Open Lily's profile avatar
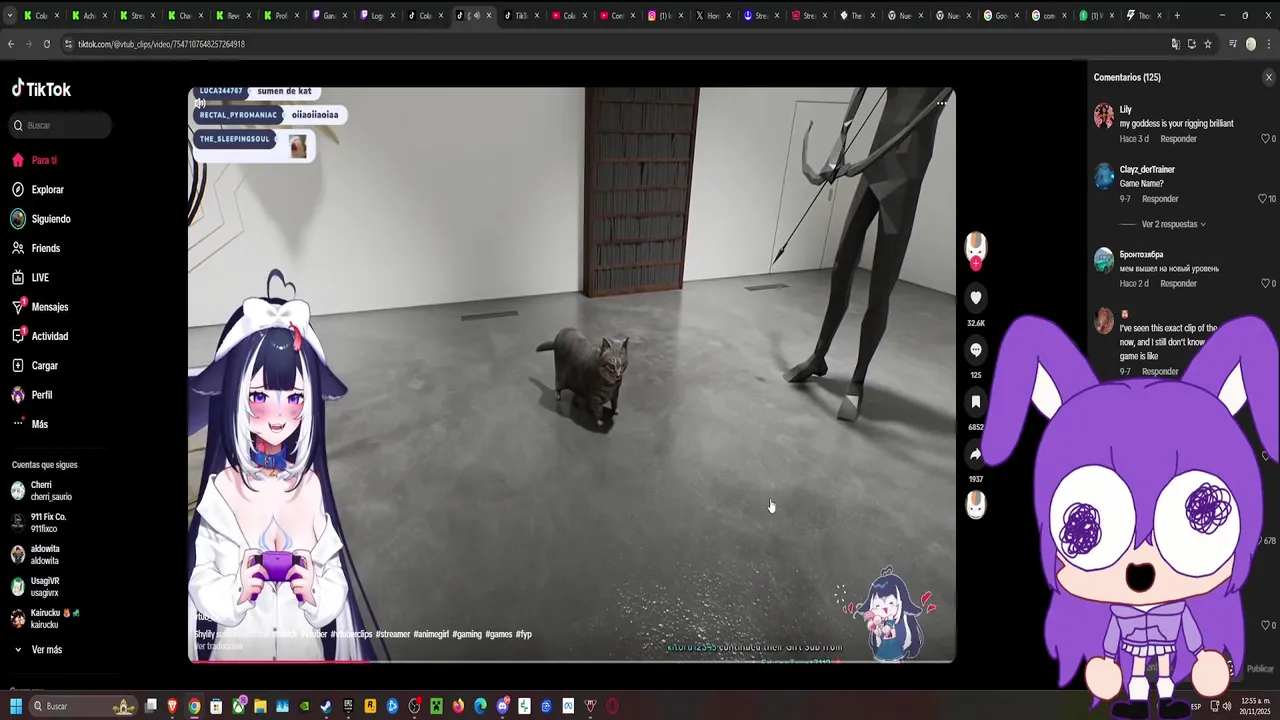The image size is (1280, 720). pos(1104,116)
